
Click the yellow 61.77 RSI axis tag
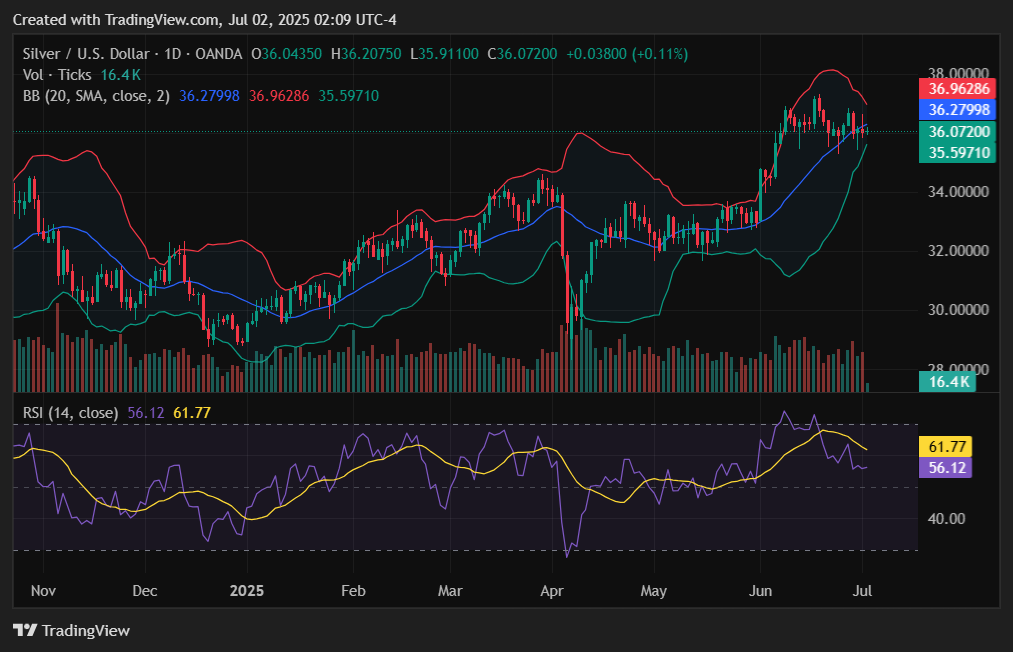point(945,447)
